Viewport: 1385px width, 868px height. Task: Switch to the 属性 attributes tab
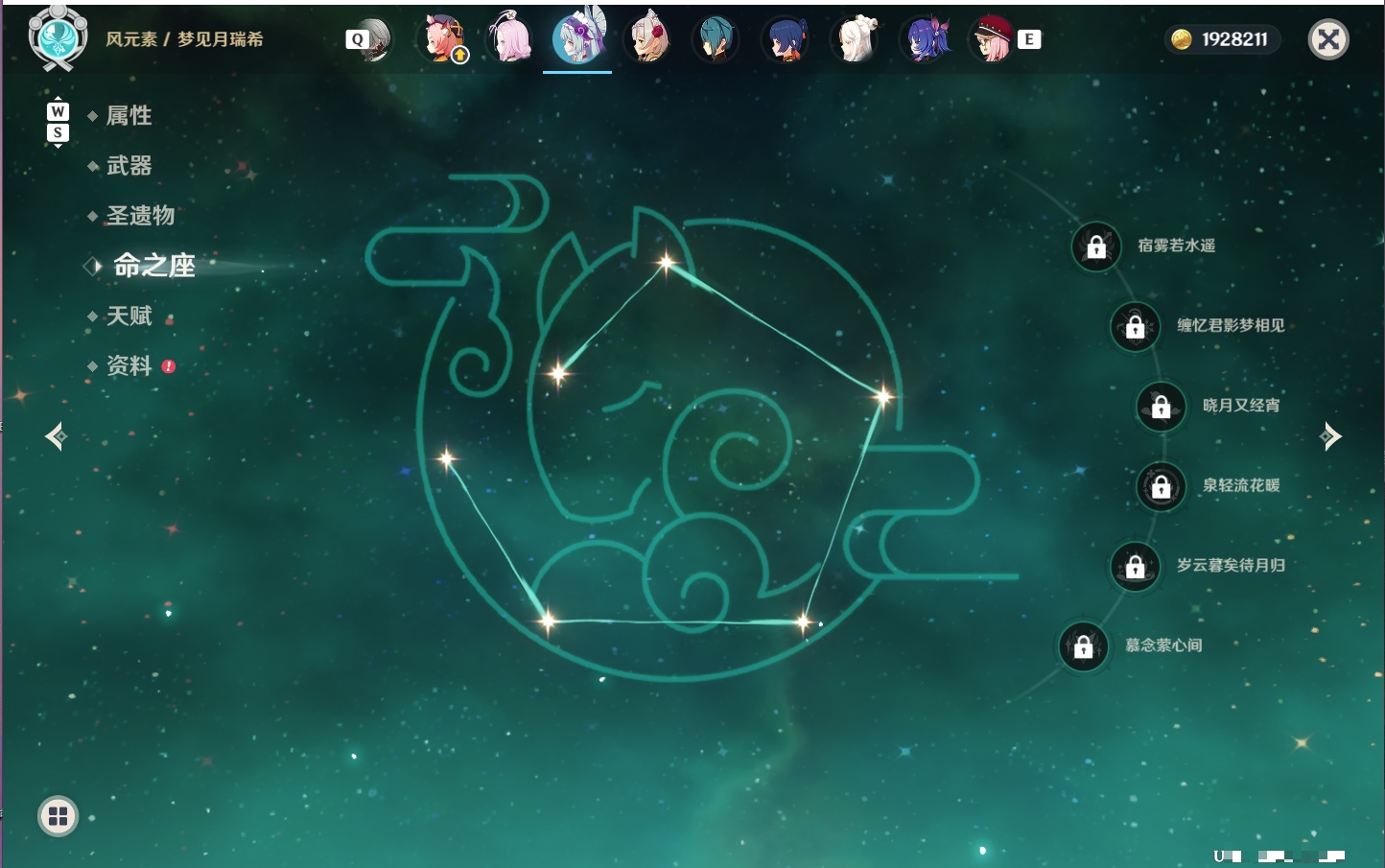(x=129, y=116)
